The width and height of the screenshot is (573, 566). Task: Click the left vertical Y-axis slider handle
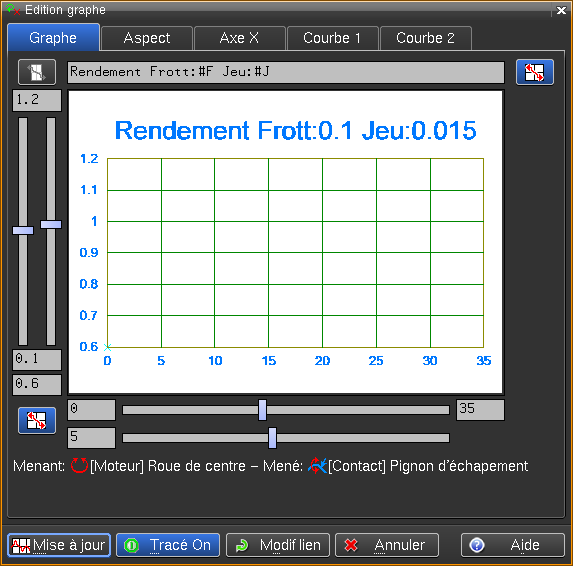click(x=23, y=230)
